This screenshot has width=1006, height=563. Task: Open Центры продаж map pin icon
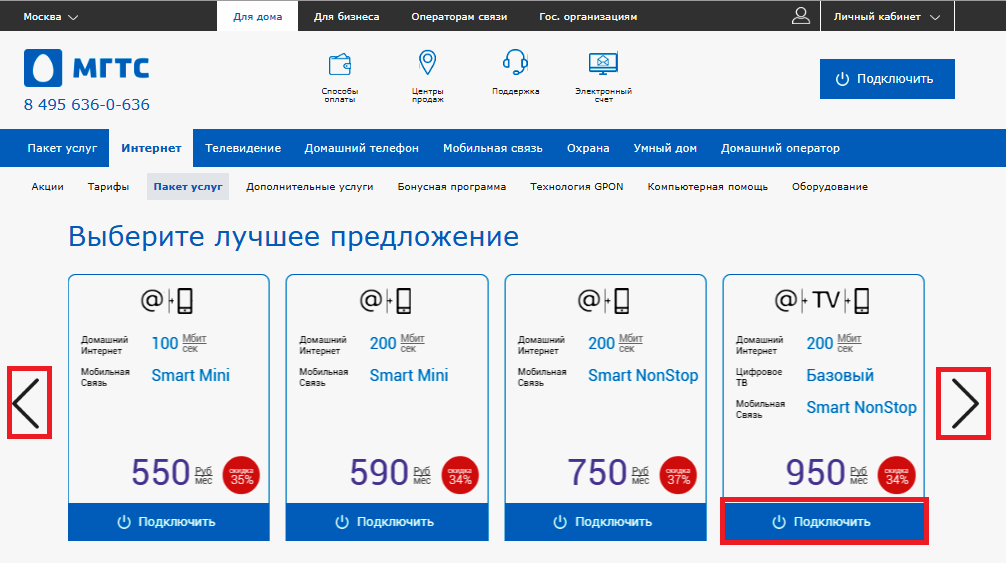[427, 63]
